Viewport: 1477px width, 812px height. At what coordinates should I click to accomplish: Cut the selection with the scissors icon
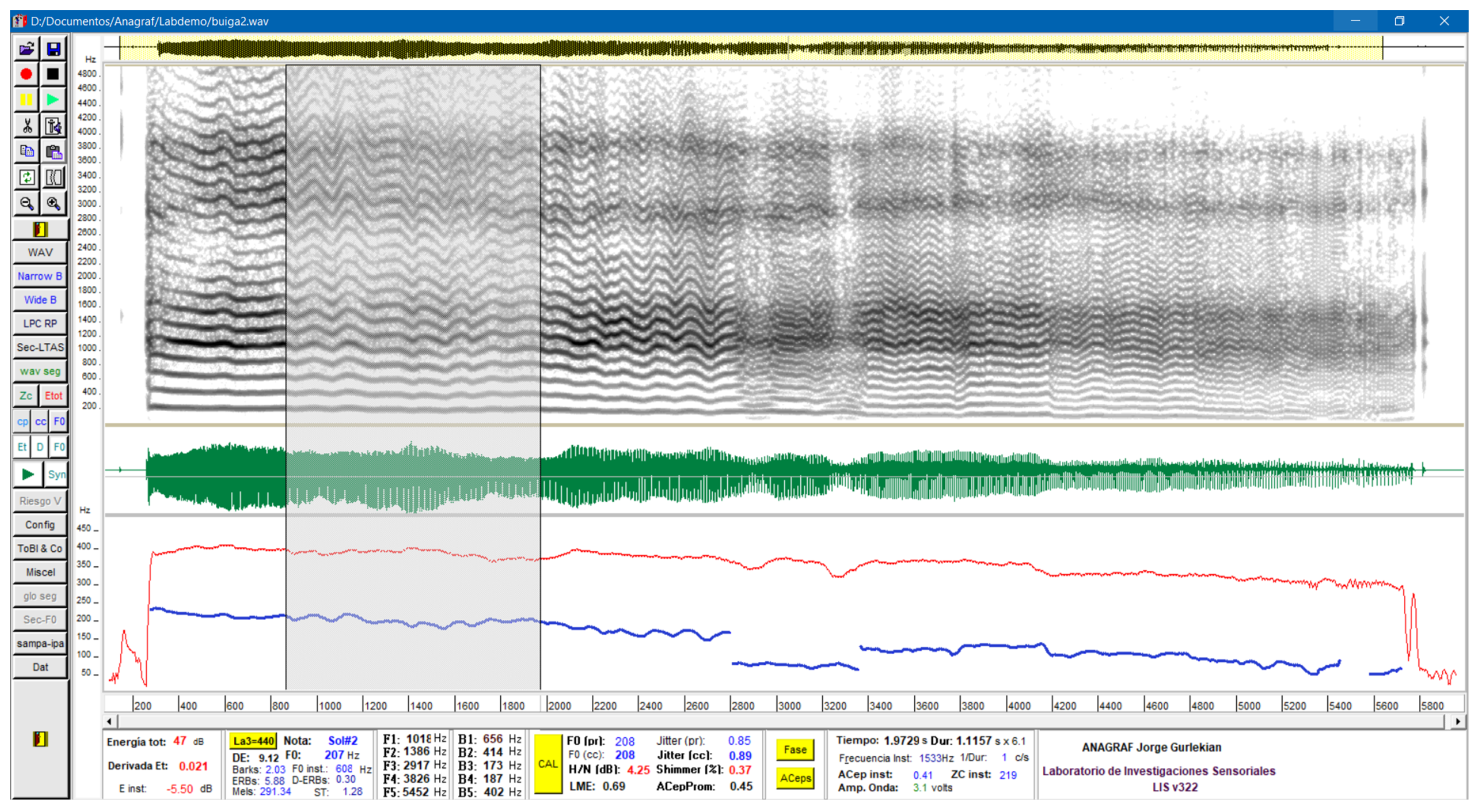coord(26,126)
